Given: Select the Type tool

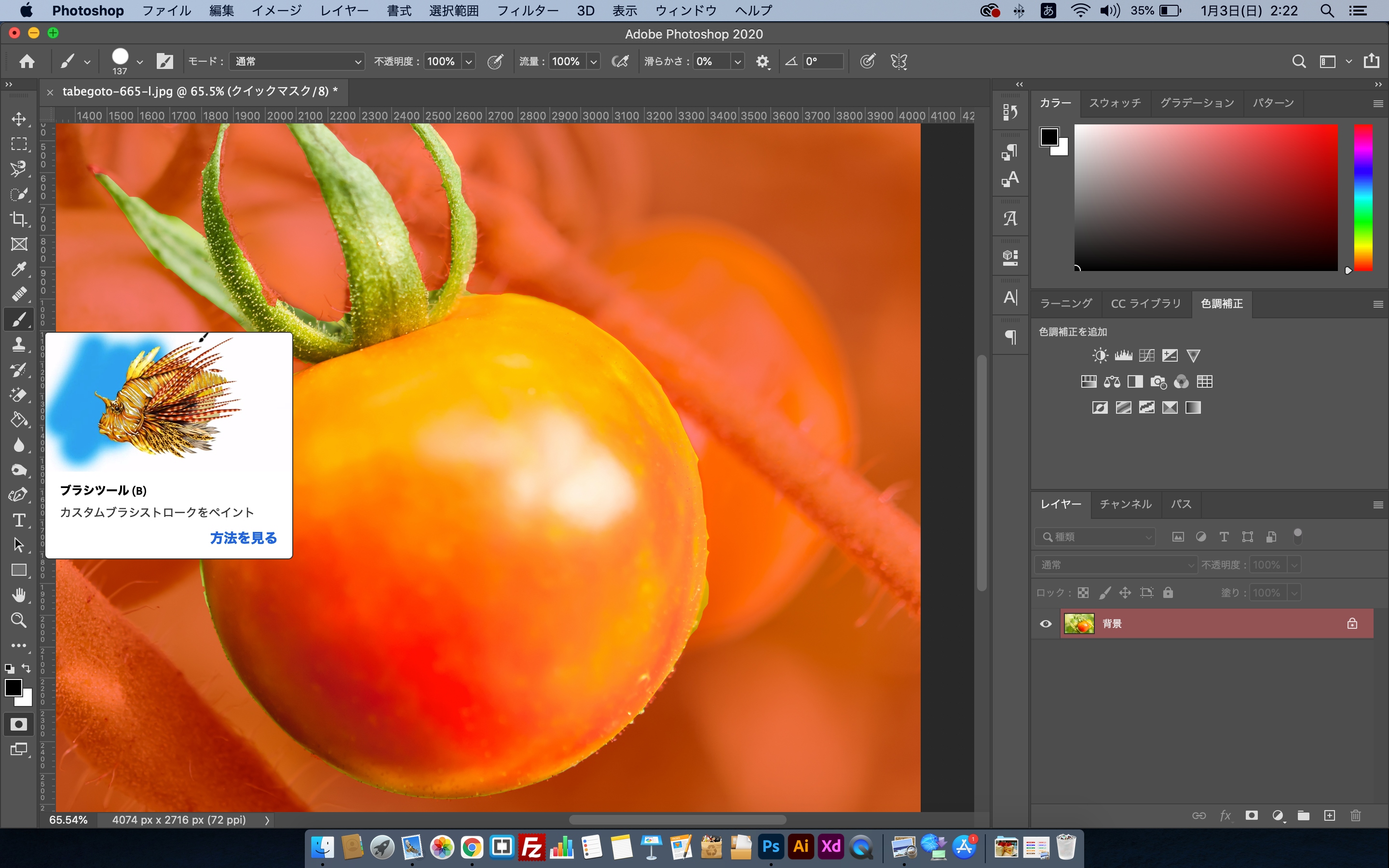Looking at the screenshot, I should pos(19,520).
